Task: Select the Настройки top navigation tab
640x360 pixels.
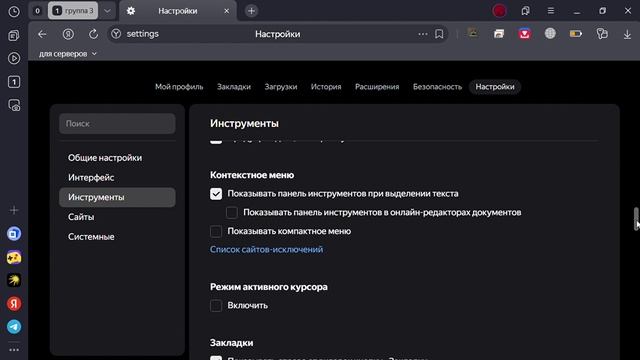Action: click(x=495, y=87)
